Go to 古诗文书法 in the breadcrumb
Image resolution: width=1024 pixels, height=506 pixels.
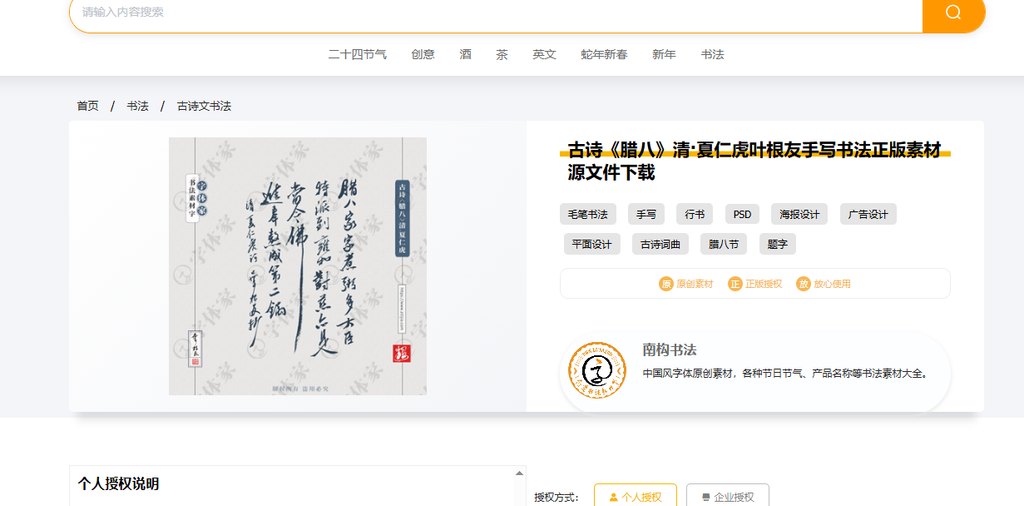point(204,106)
